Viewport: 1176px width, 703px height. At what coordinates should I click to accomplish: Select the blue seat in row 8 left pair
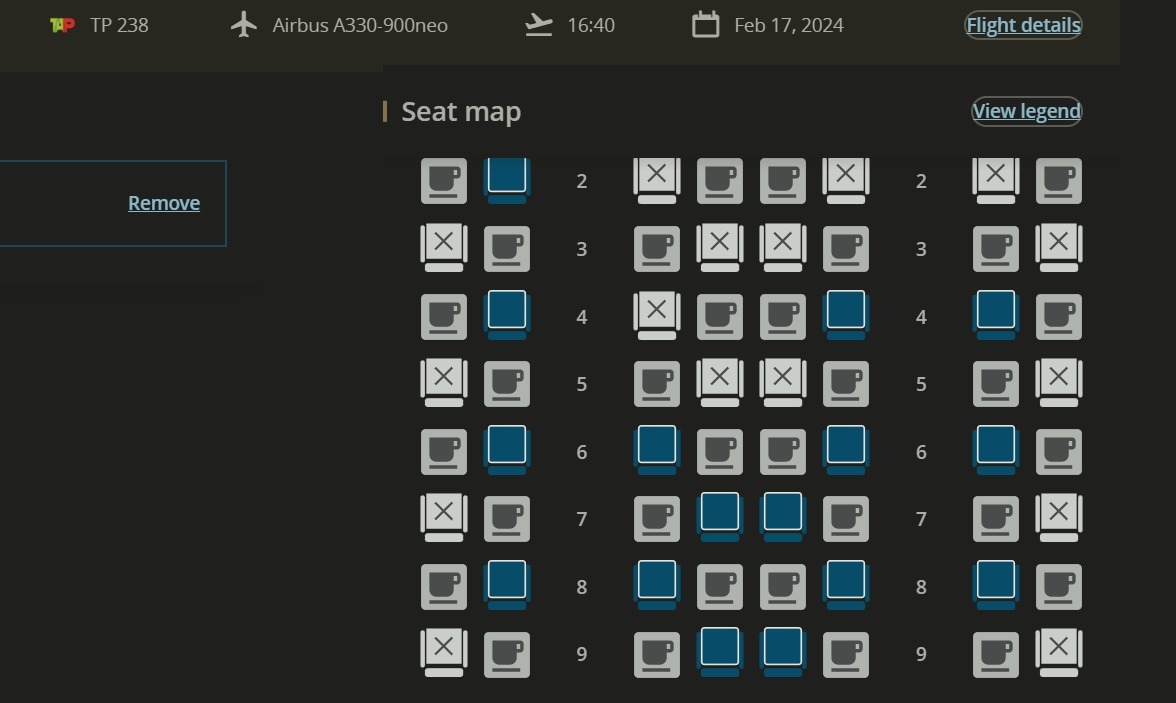coord(506,584)
